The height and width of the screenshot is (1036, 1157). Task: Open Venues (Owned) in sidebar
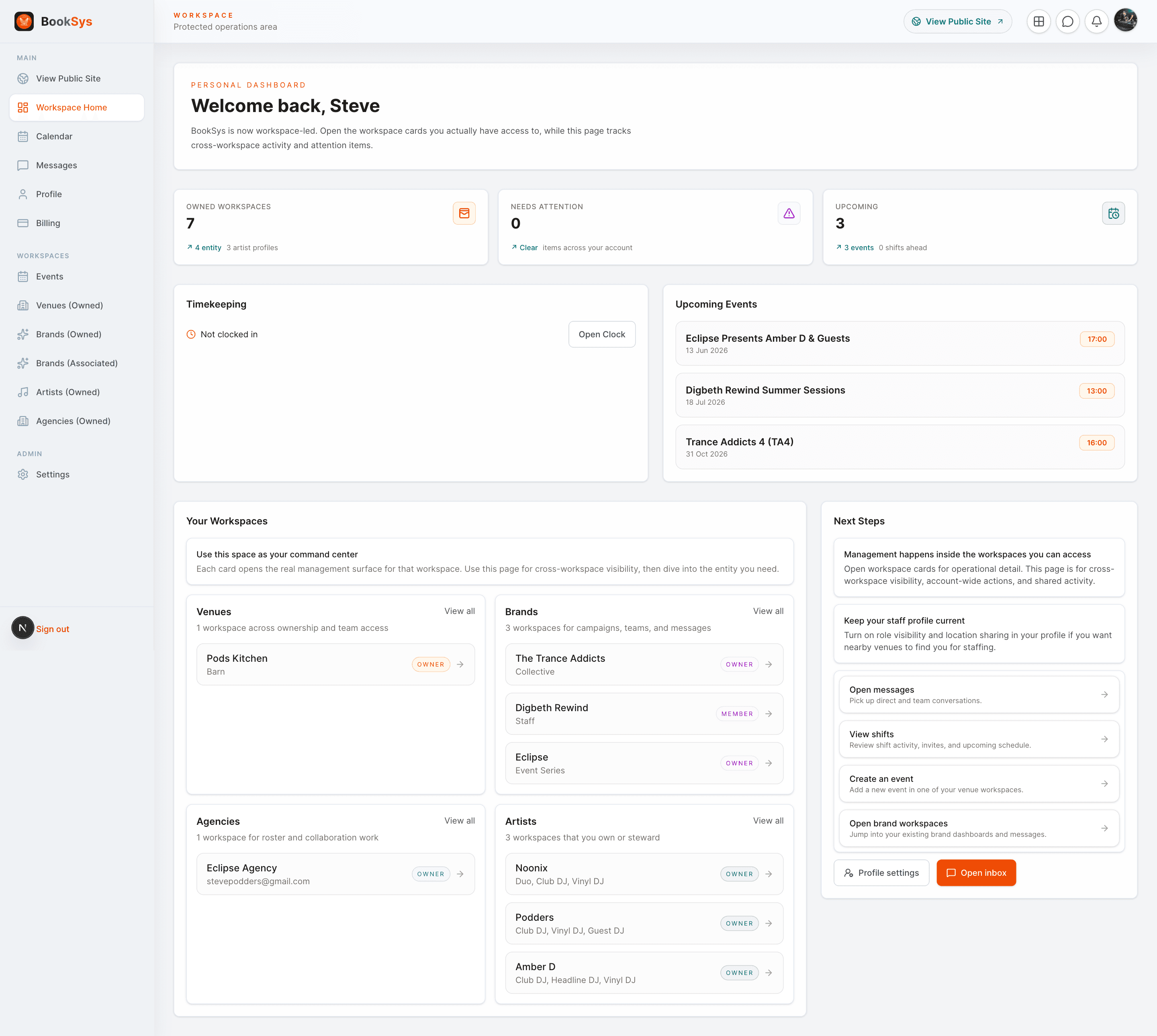[77, 306]
